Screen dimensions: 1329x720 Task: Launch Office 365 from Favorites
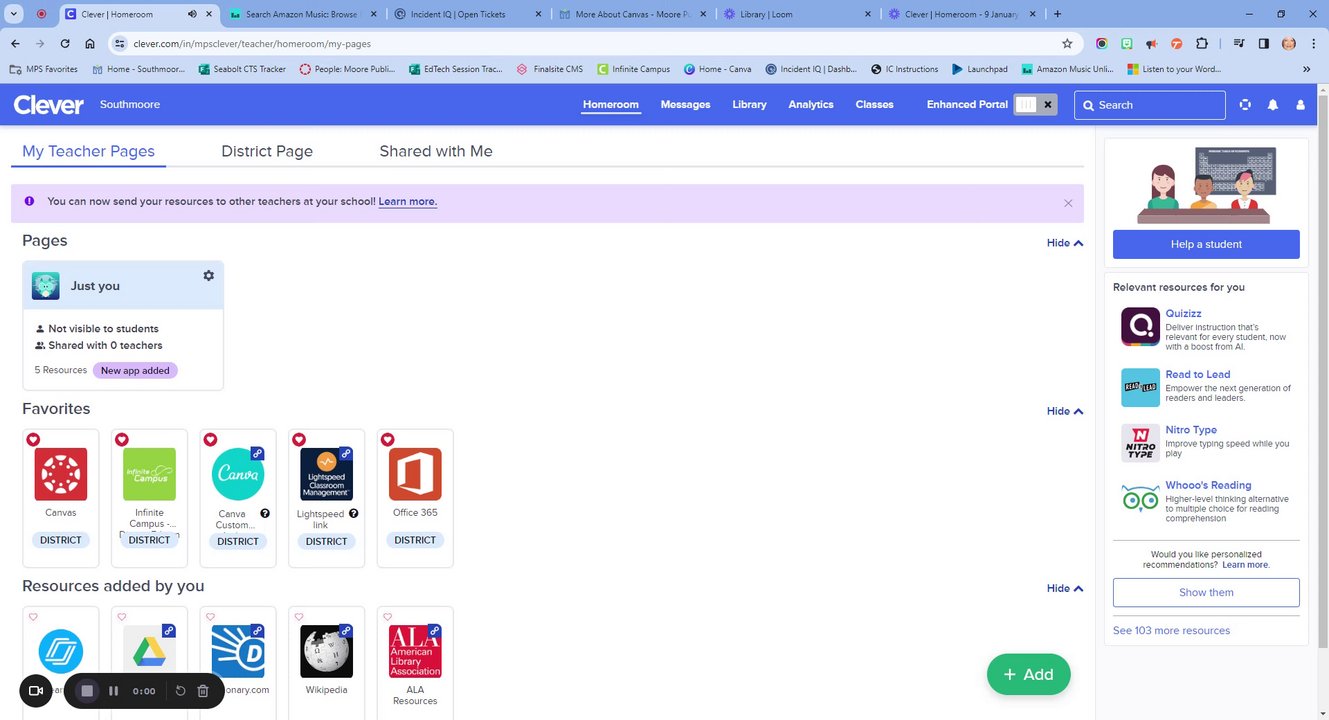pos(415,474)
